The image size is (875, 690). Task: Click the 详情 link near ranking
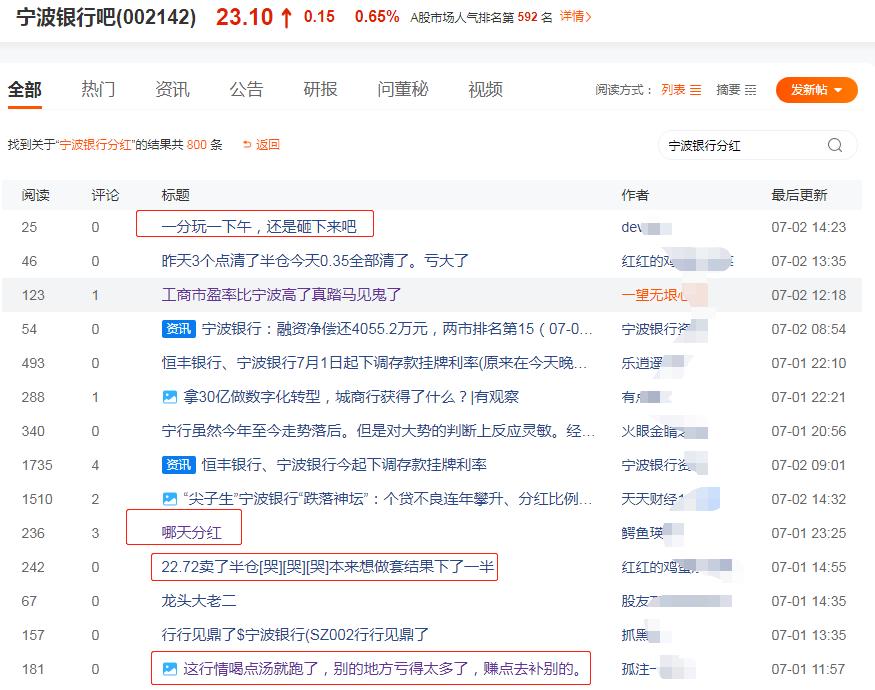575,17
